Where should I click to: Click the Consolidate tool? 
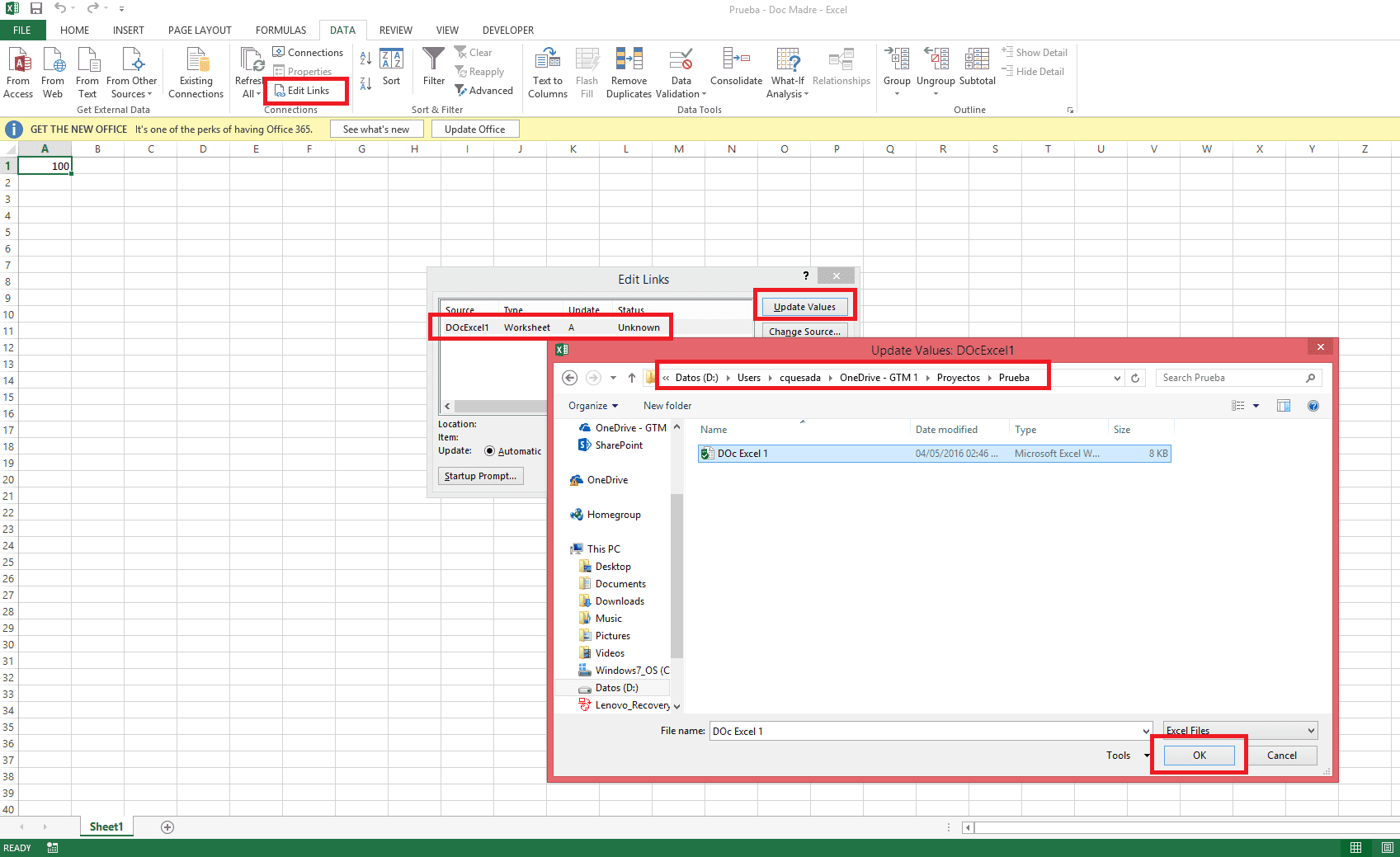736,68
